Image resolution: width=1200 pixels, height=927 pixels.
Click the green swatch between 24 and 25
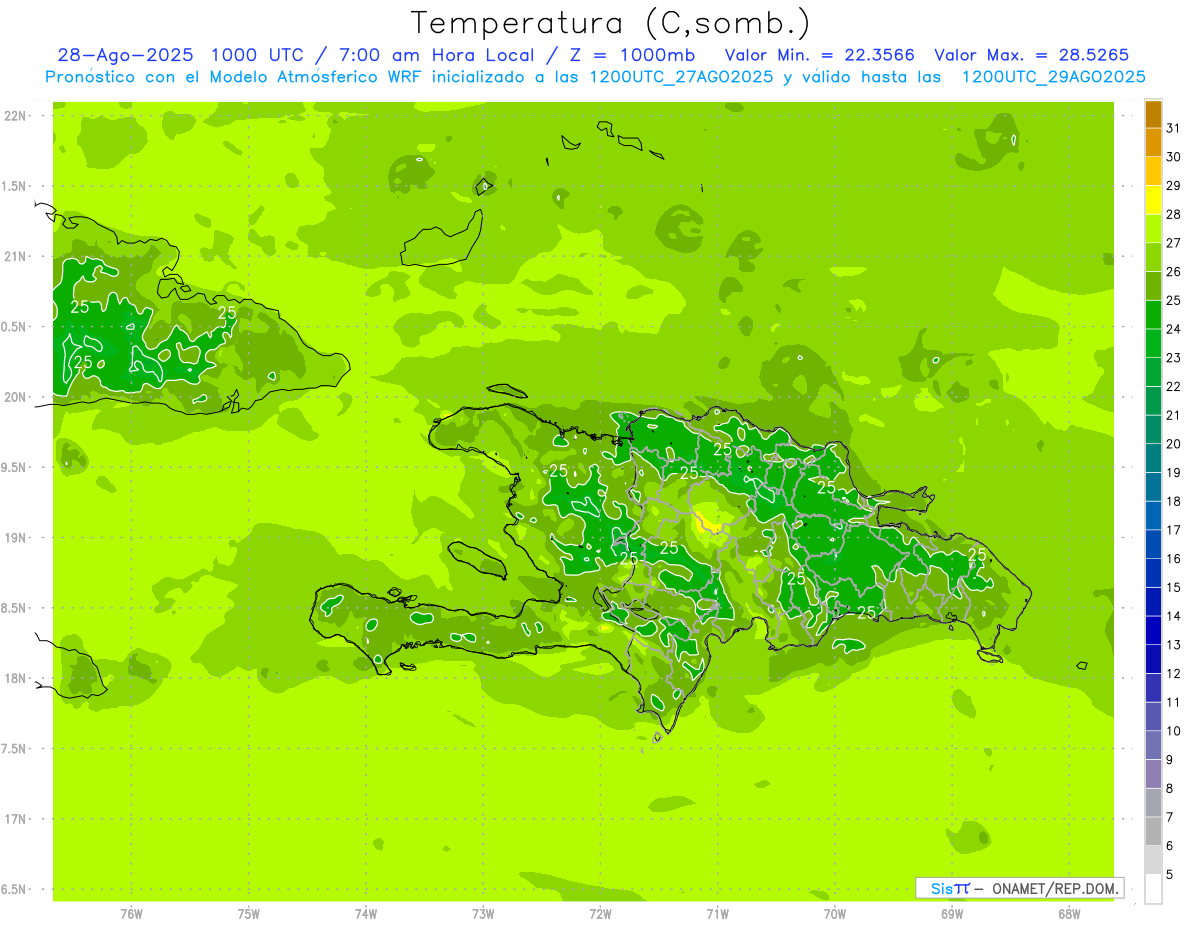pos(1153,315)
